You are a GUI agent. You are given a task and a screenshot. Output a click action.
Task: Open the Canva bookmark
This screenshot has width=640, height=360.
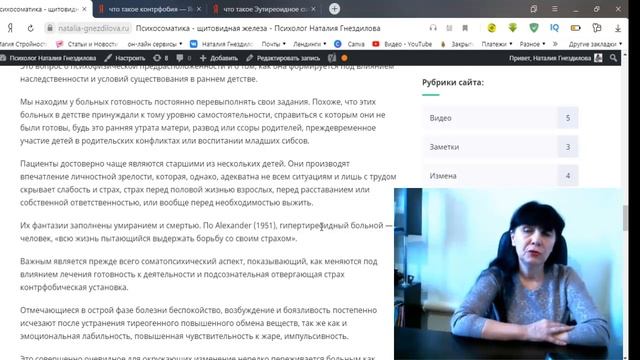[x=349, y=44]
